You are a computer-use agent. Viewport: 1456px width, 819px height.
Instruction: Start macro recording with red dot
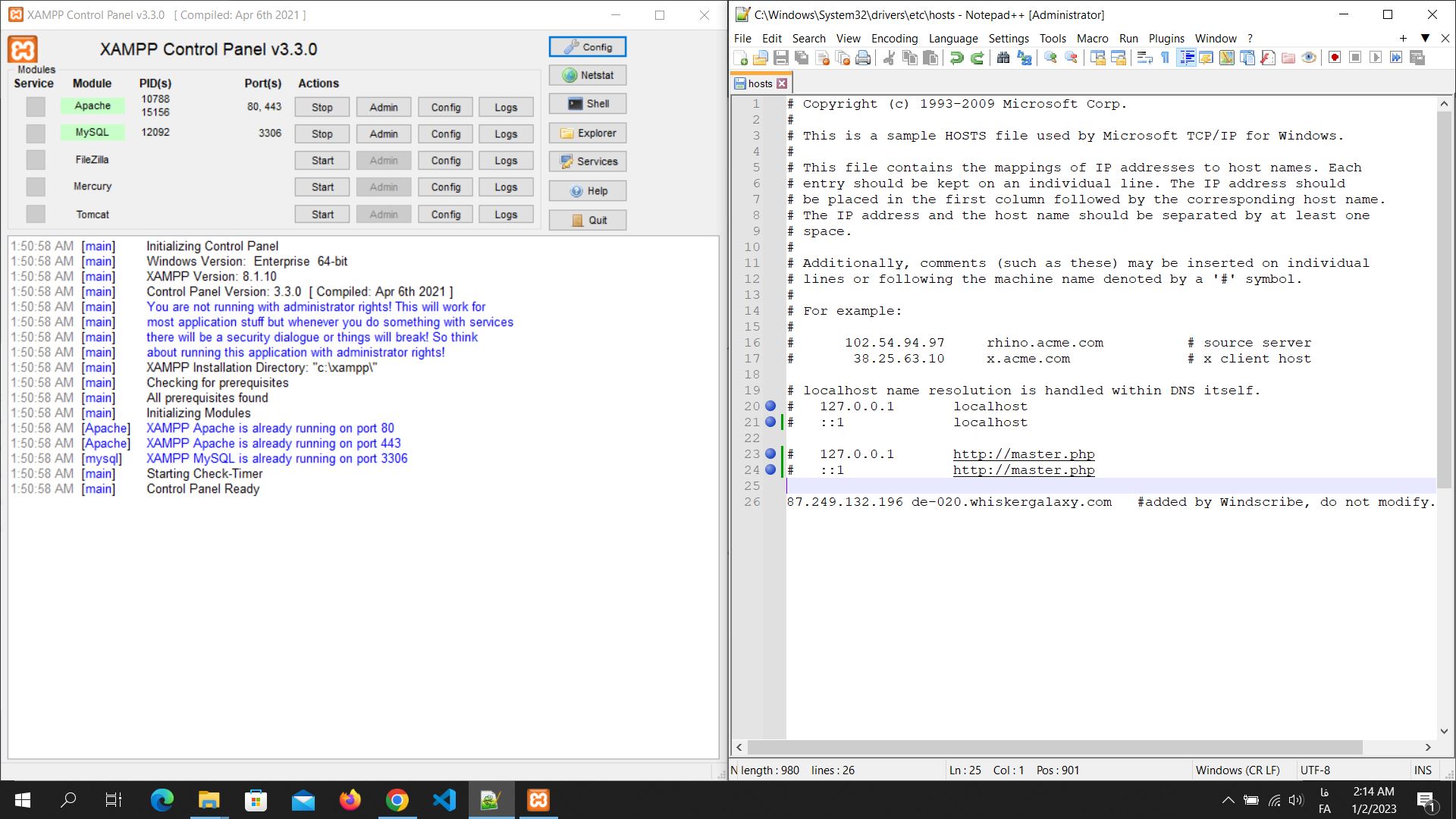coord(1335,58)
